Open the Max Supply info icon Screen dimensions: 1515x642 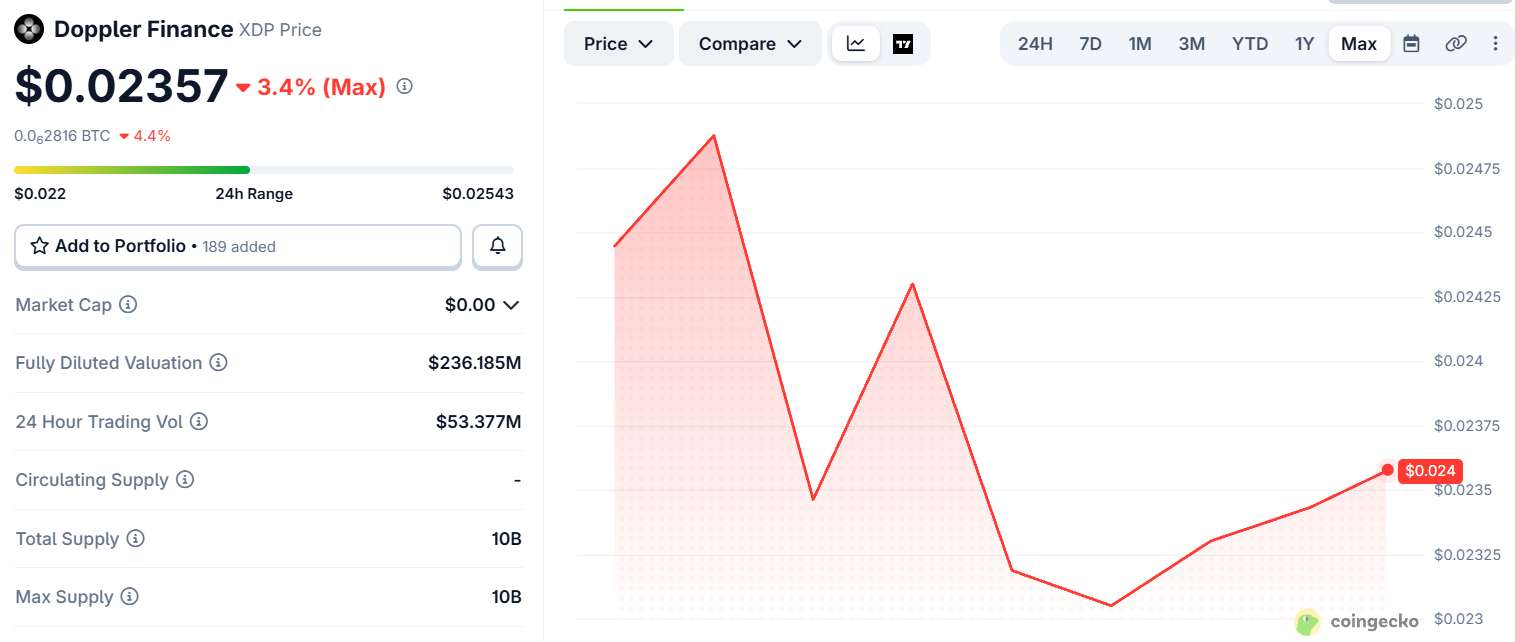pos(129,597)
